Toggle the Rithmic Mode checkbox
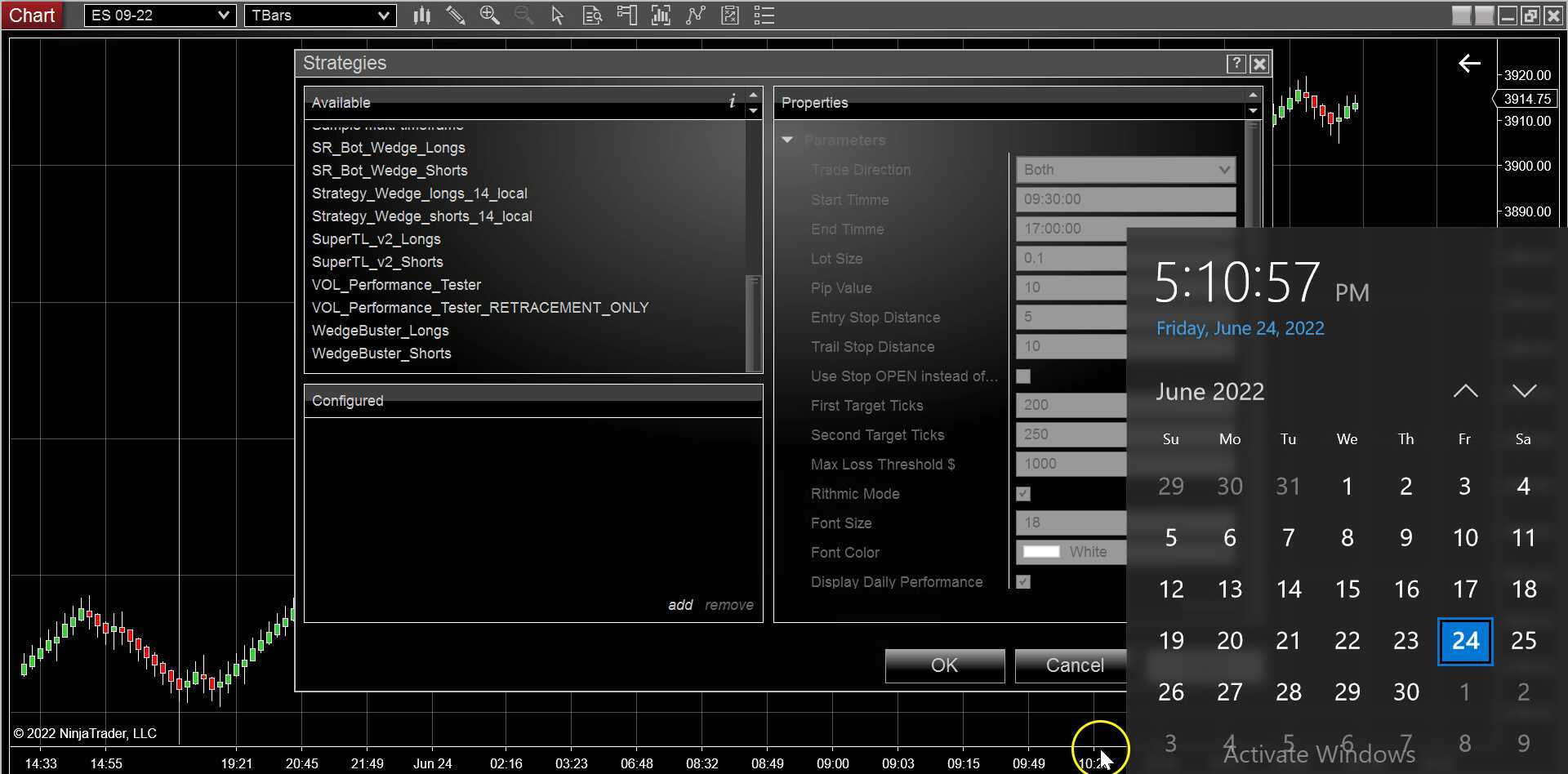 coord(1023,494)
